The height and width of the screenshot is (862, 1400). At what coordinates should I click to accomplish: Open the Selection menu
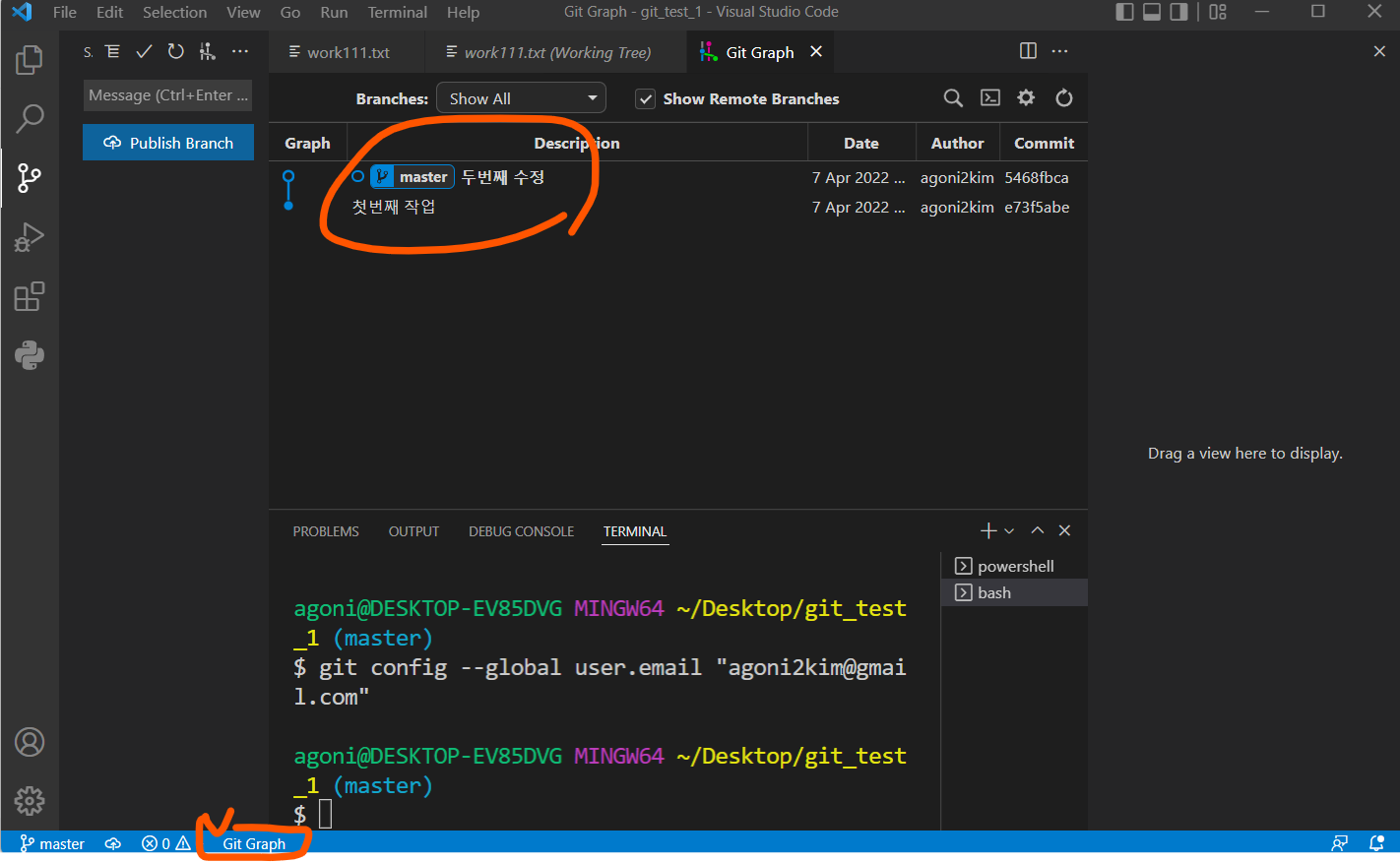(x=174, y=12)
